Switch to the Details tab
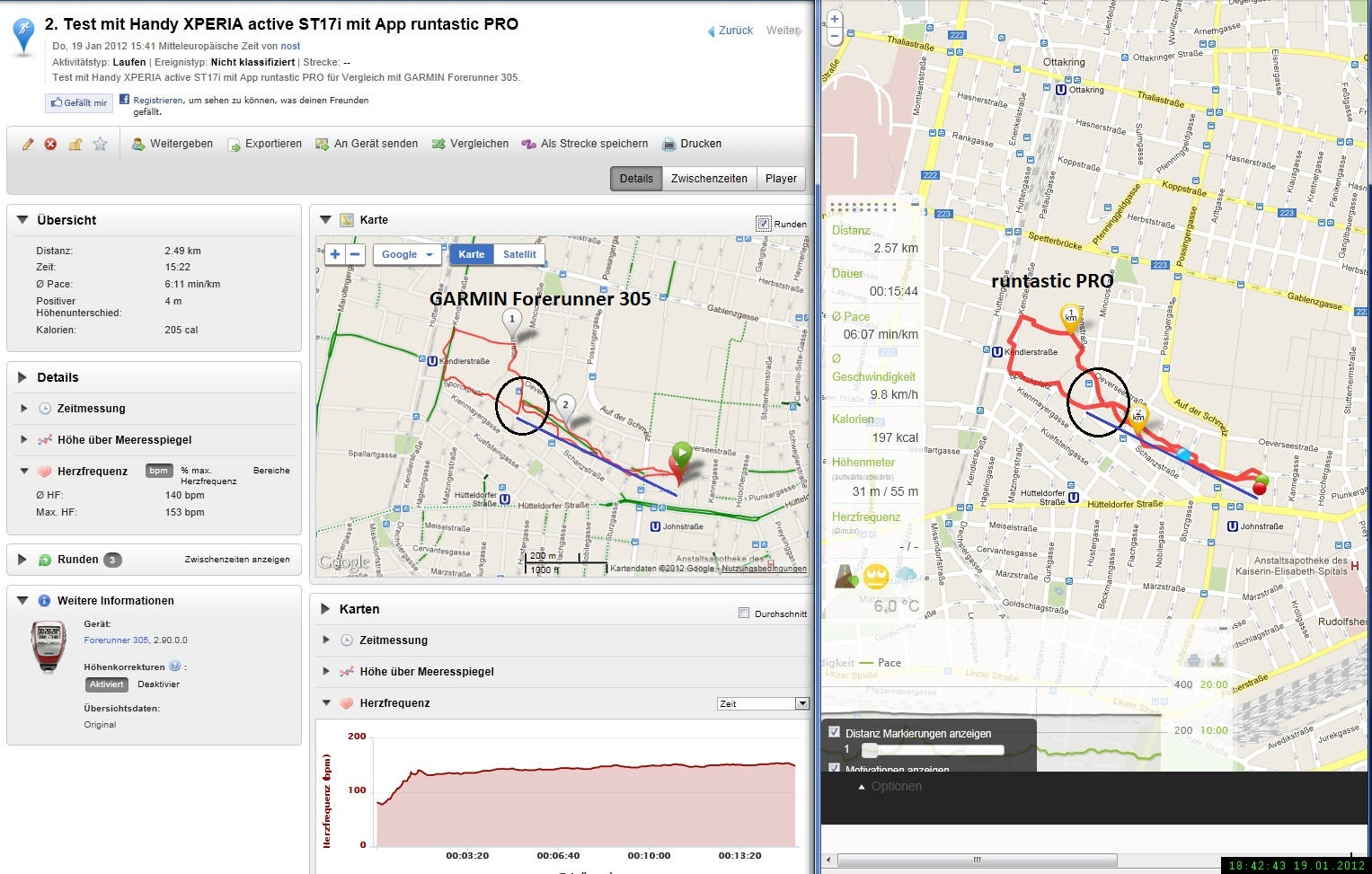 pyautogui.click(x=636, y=179)
